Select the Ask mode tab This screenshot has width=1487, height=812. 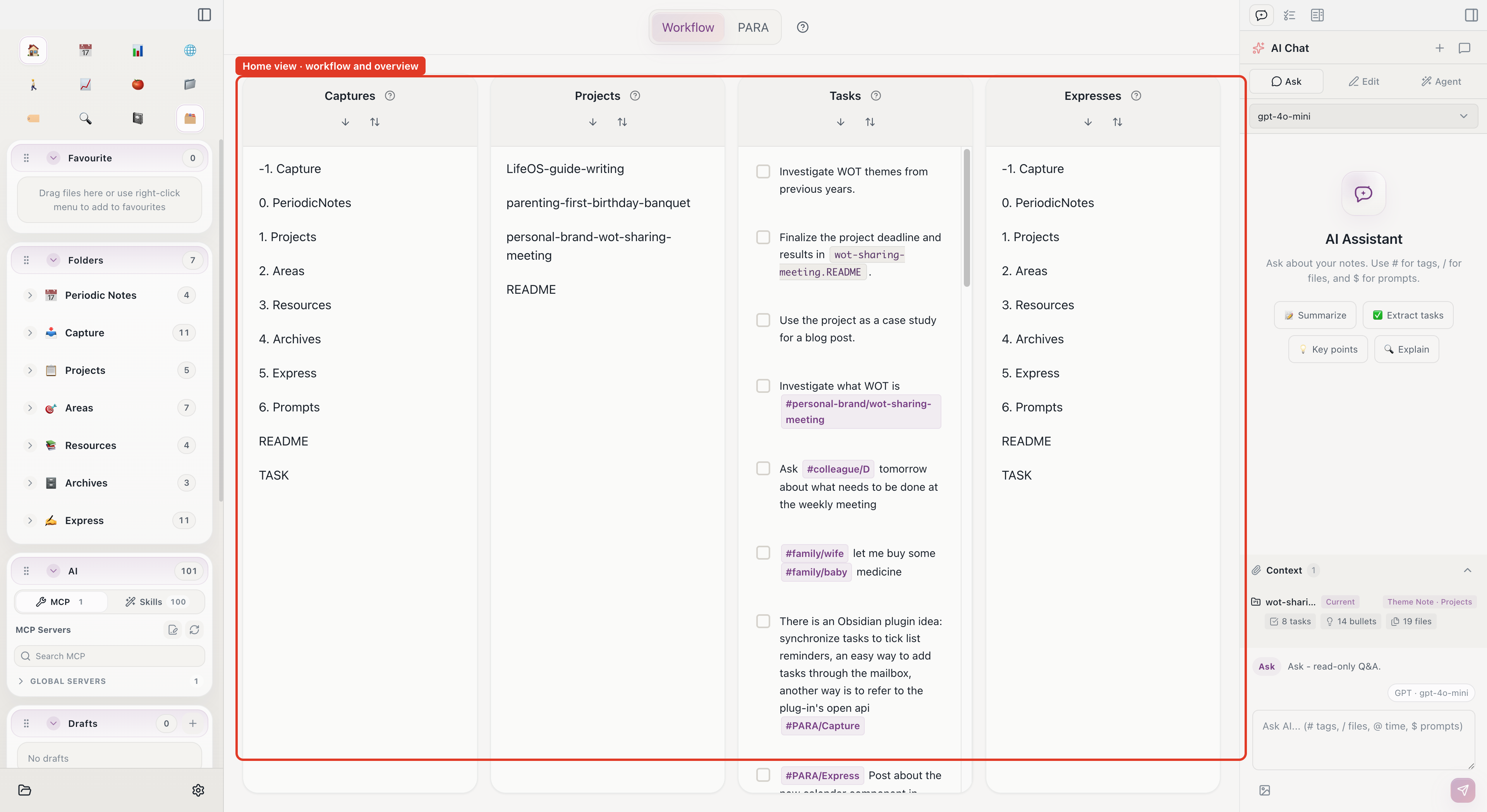(1286, 81)
